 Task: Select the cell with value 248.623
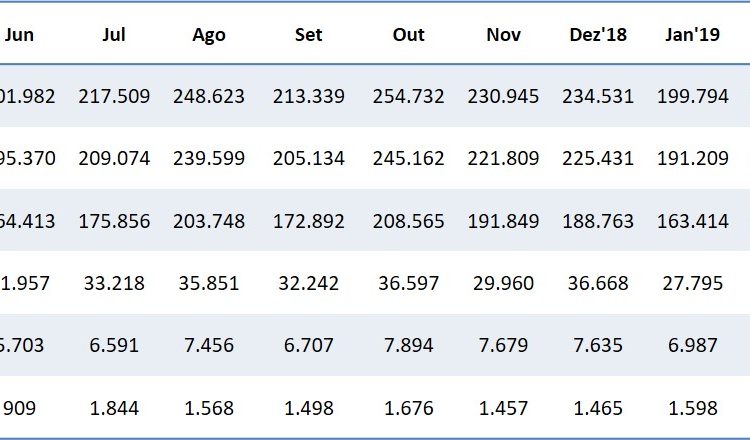coord(209,97)
